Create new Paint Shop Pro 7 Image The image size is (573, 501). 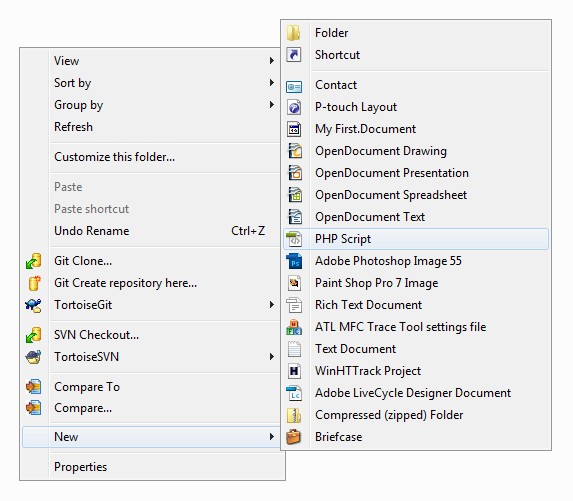[416, 283]
